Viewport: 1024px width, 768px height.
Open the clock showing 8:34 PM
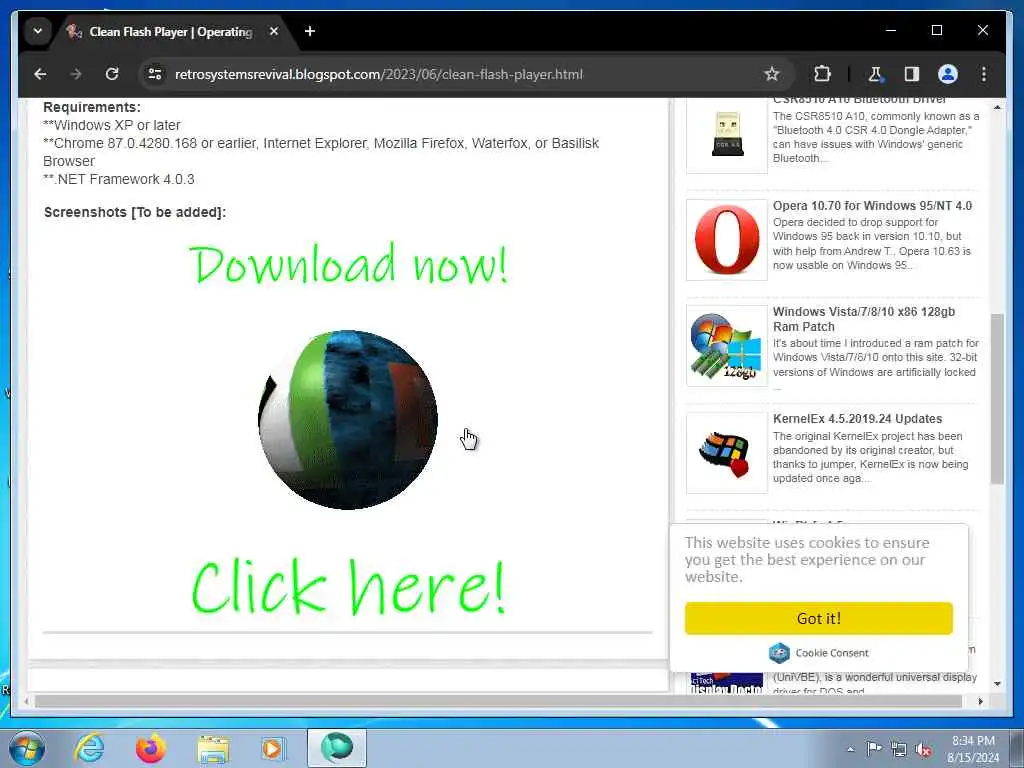pyautogui.click(x=973, y=749)
